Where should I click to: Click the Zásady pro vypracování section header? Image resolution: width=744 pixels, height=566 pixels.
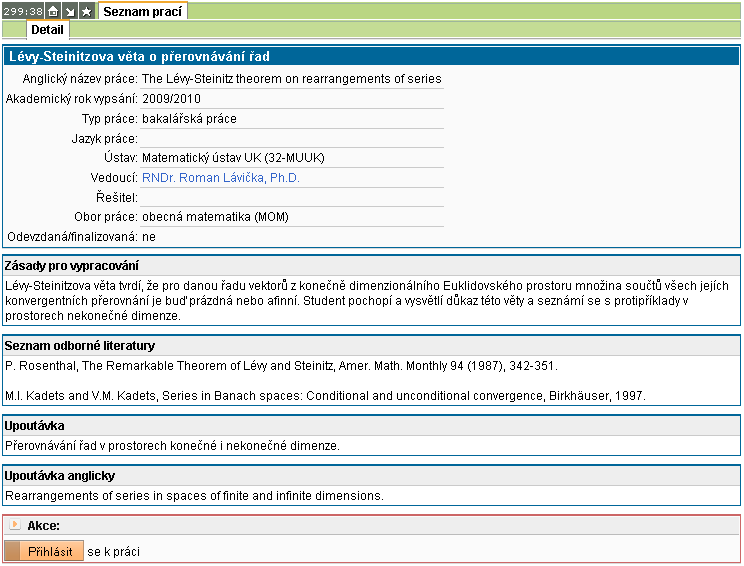click(x=71, y=266)
